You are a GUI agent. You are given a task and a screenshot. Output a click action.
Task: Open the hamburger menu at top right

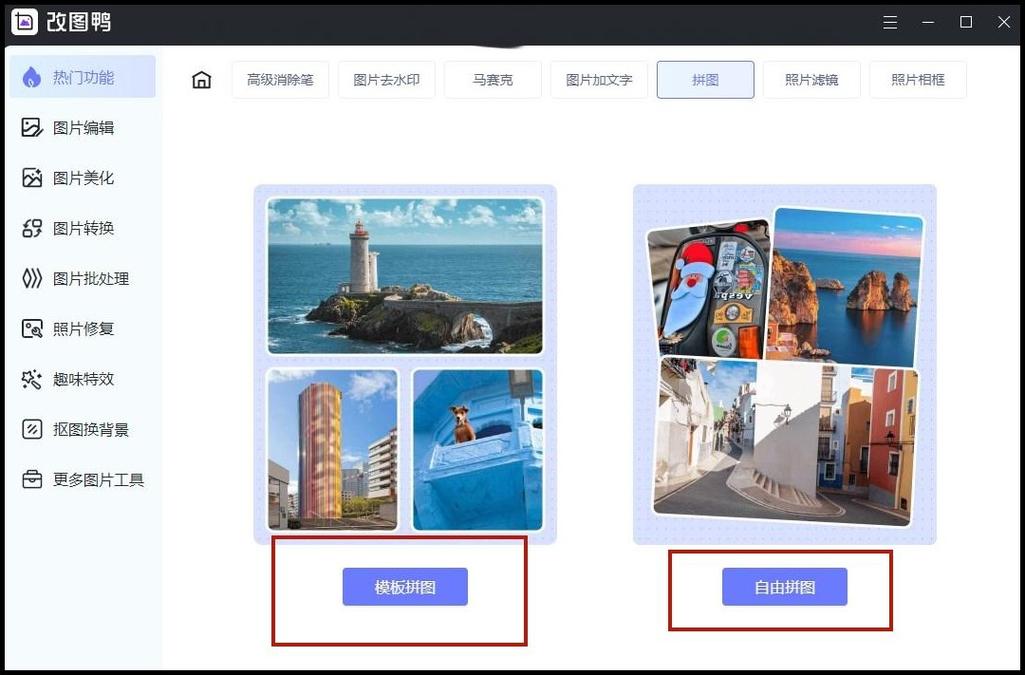[x=889, y=22]
